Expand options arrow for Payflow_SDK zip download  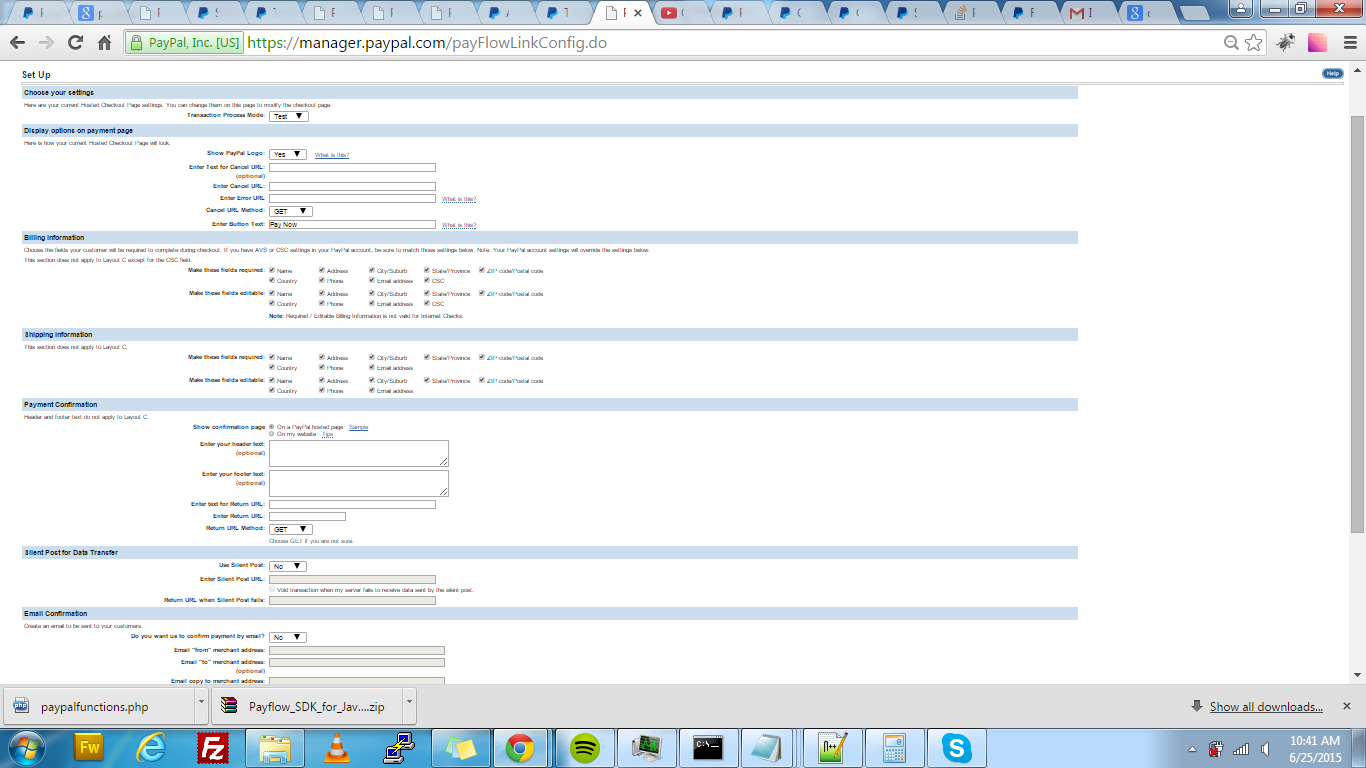click(x=409, y=704)
